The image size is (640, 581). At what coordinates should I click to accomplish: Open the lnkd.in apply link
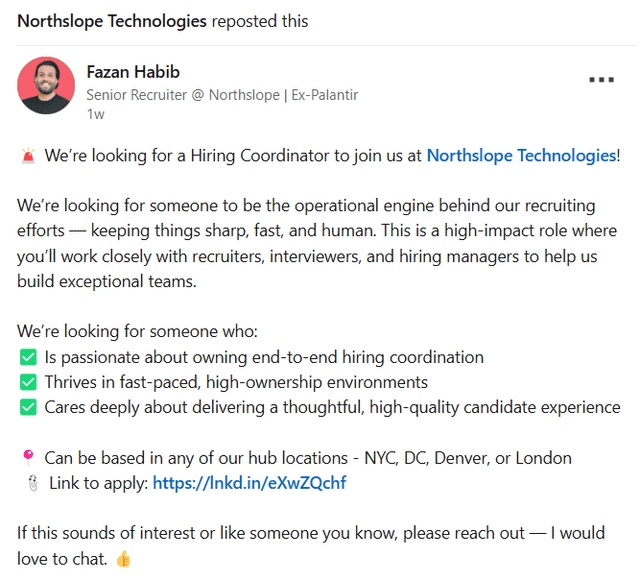(x=249, y=483)
